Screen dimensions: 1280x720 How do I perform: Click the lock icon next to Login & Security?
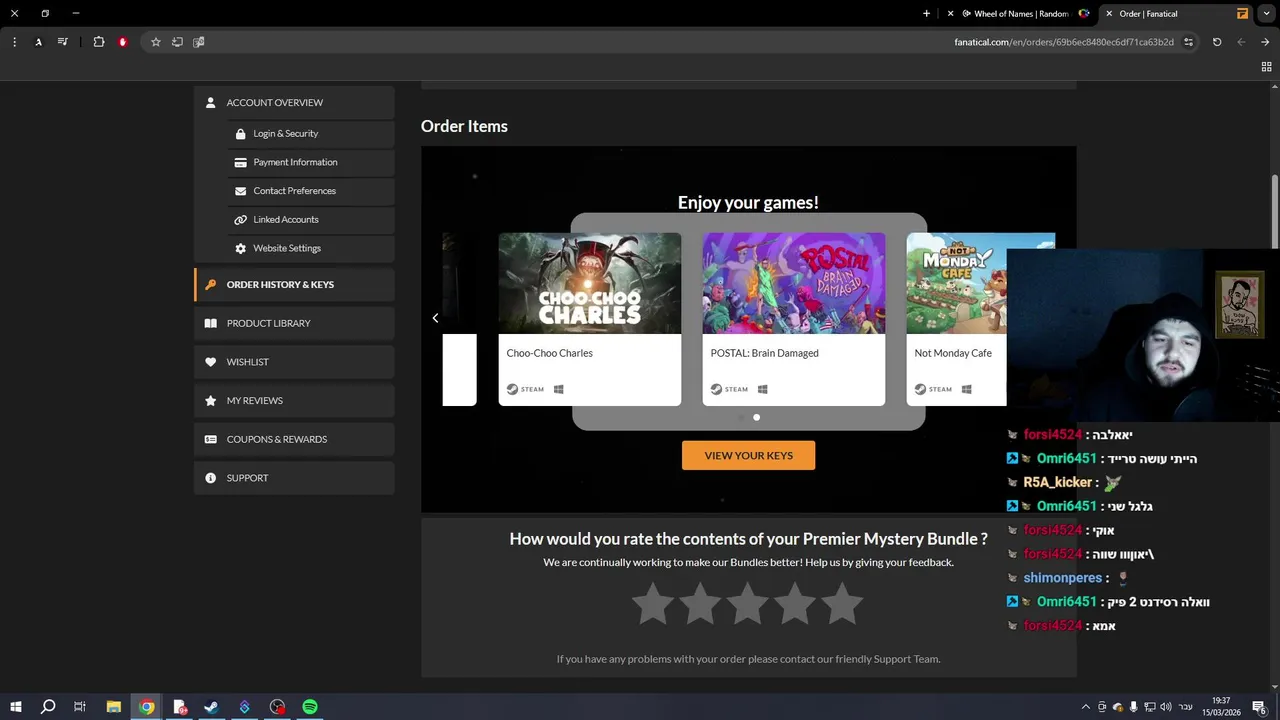pos(240,134)
